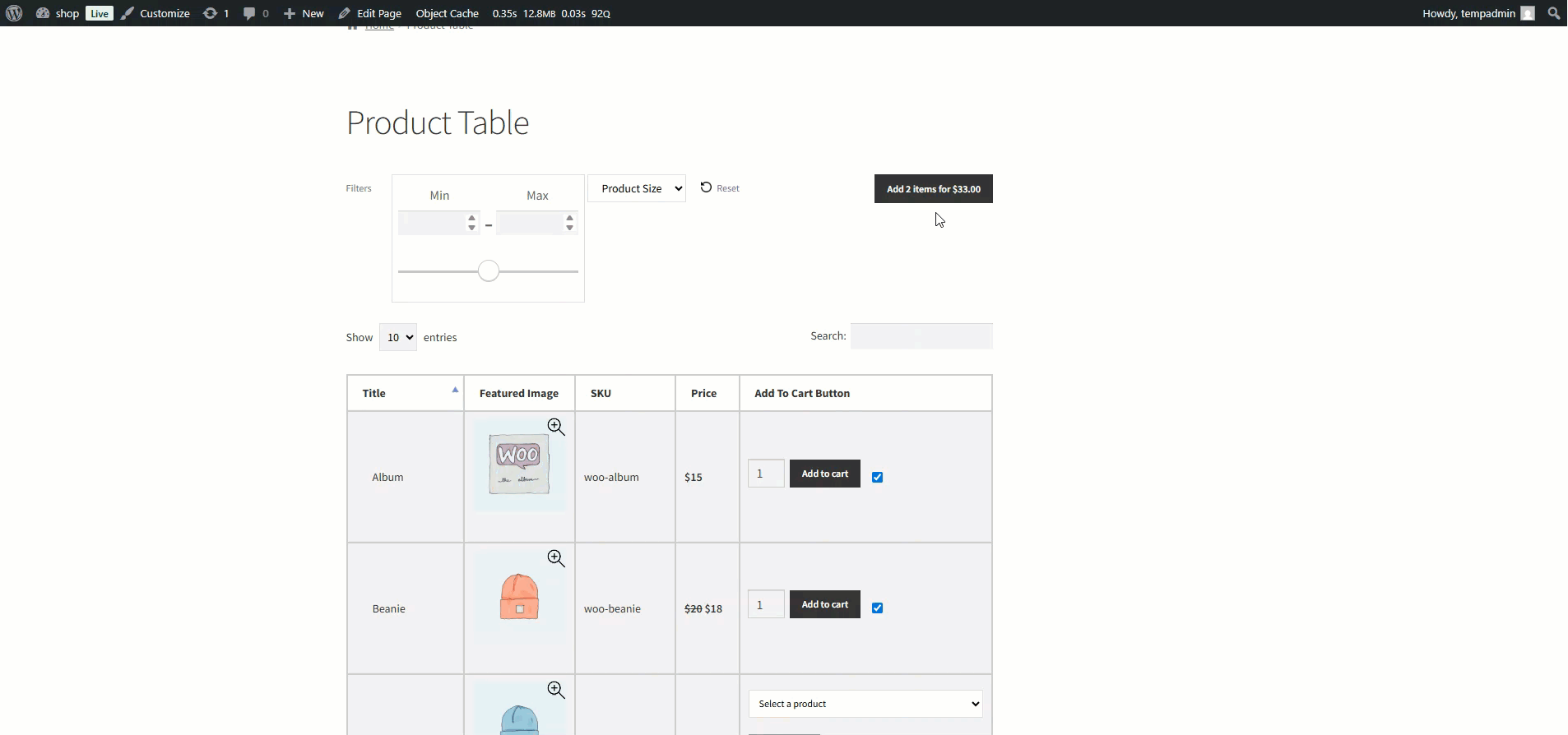
Task: Expand the Select a product dropdown
Action: click(865, 704)
